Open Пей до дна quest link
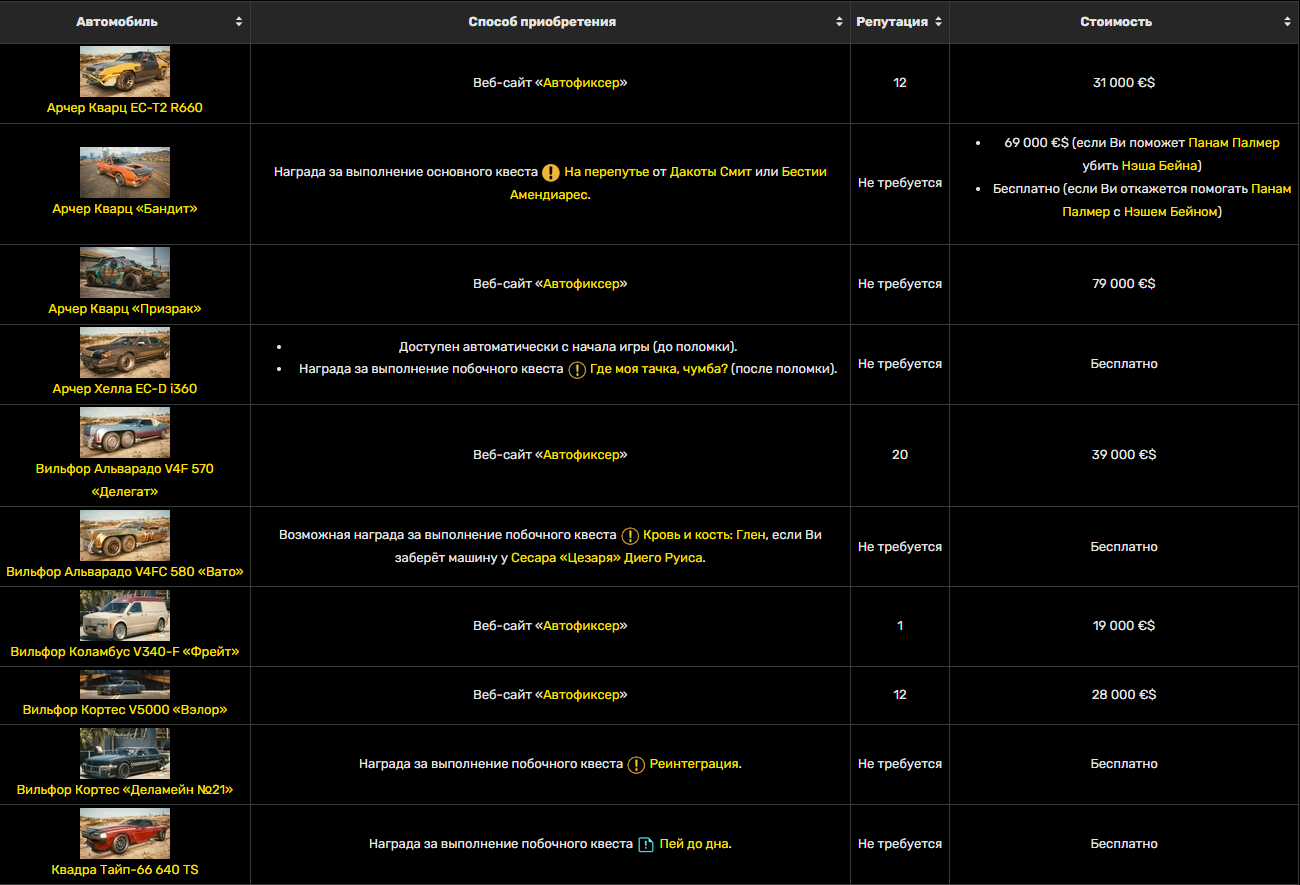 click(694, 844)
